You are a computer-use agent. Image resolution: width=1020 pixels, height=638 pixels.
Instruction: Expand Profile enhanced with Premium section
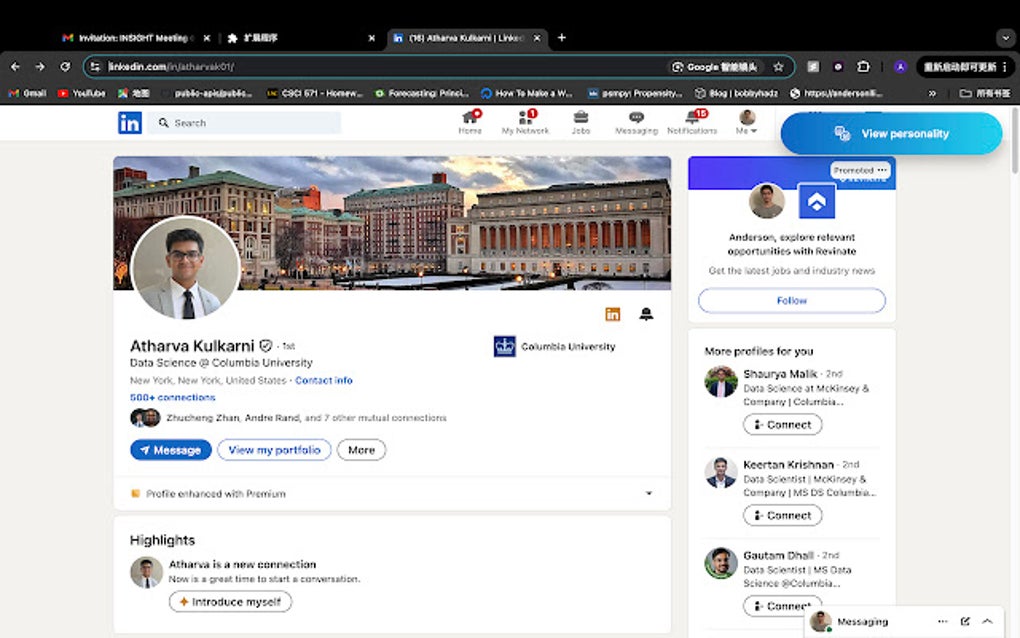(x=648, y=493)
